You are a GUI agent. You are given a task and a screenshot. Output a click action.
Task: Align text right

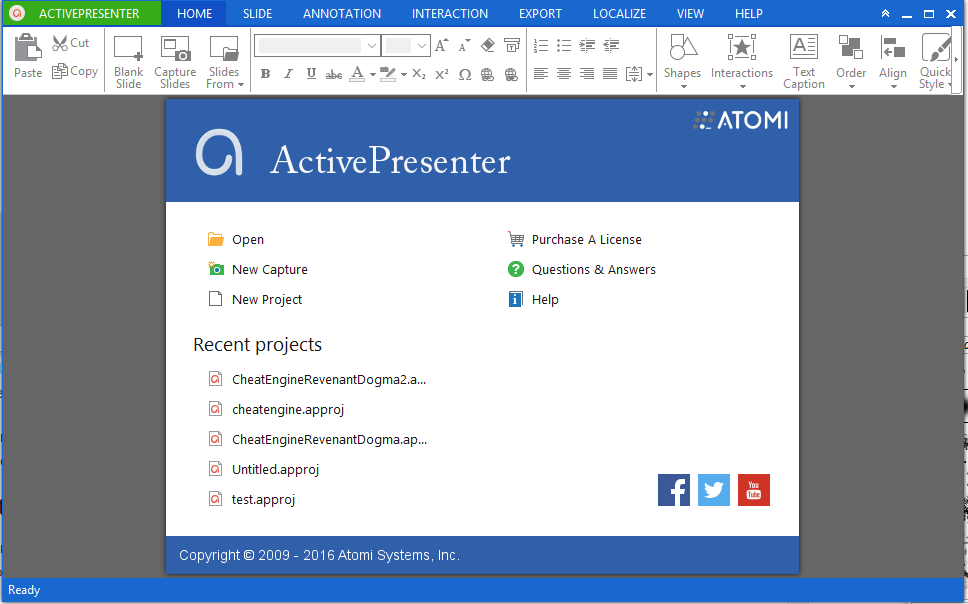coord(587,74)
